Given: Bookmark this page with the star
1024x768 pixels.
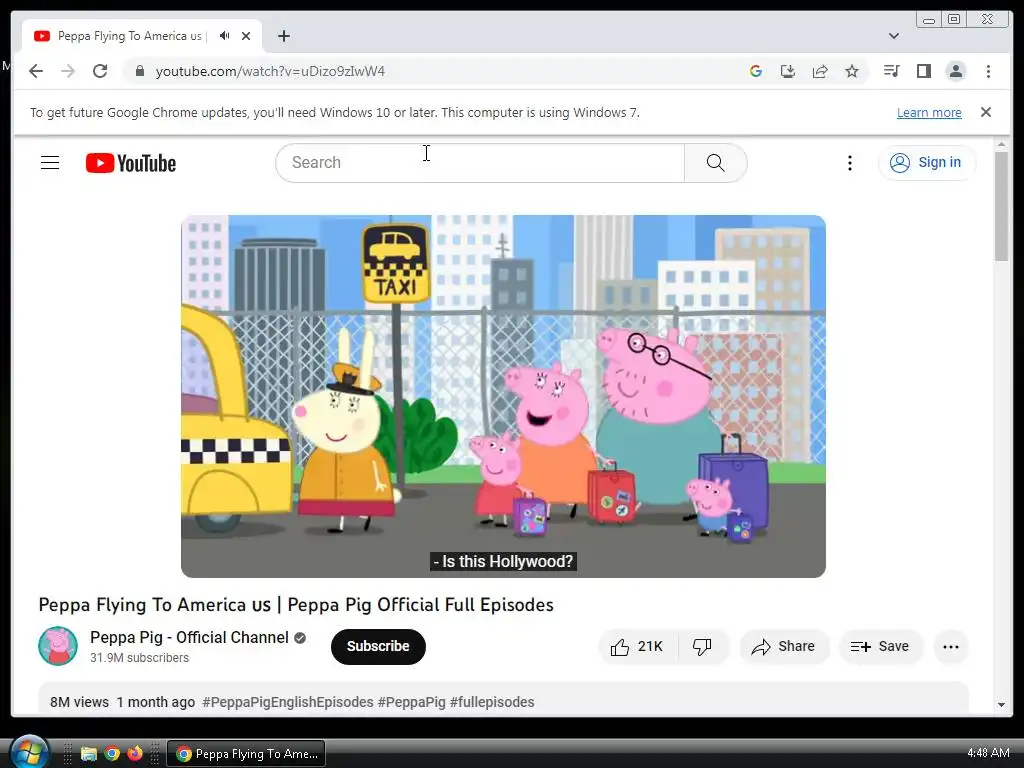Looking at the screenshot, I should (852, 71).
